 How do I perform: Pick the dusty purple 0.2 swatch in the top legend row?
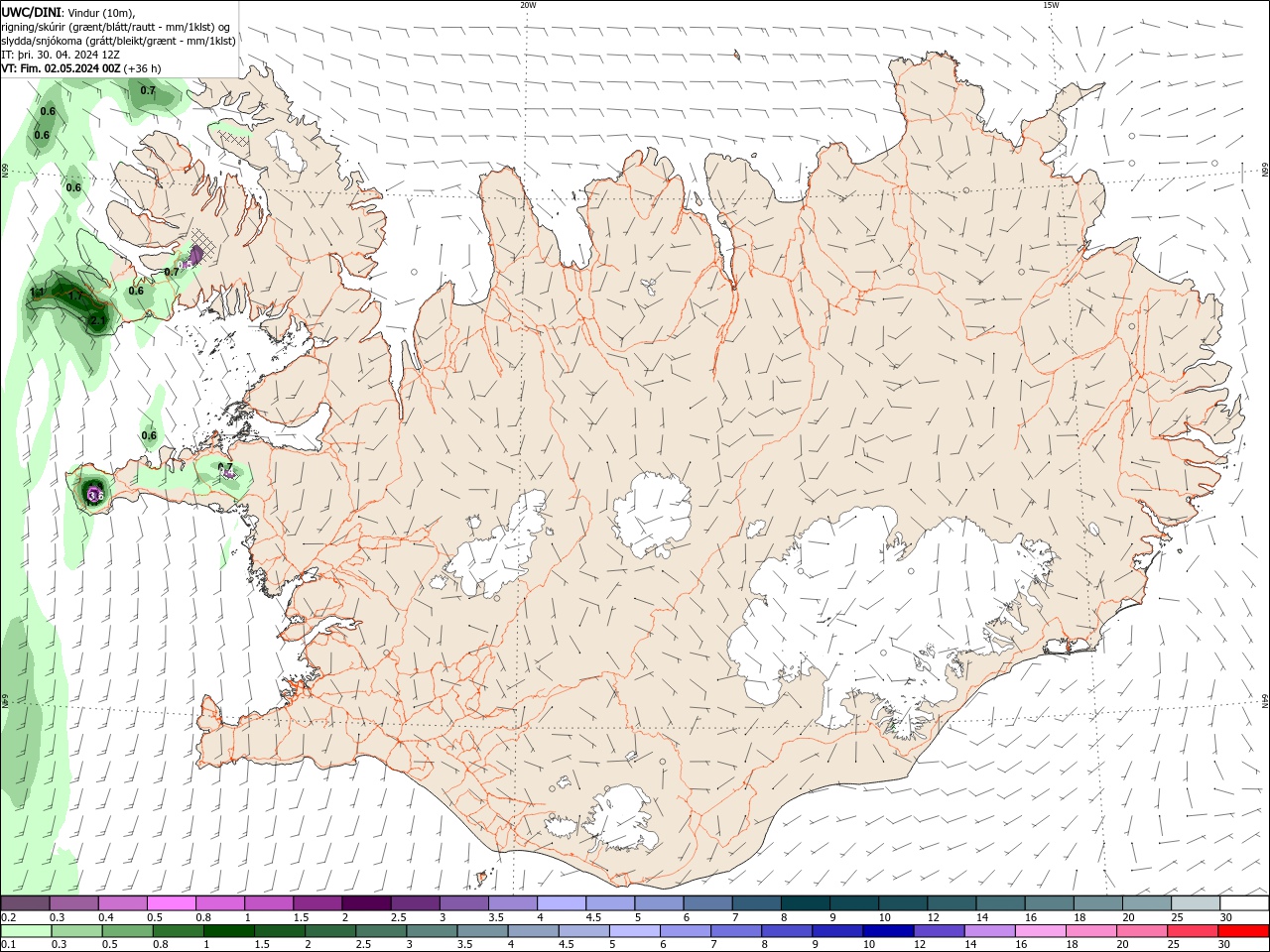[x=25, y=903]
